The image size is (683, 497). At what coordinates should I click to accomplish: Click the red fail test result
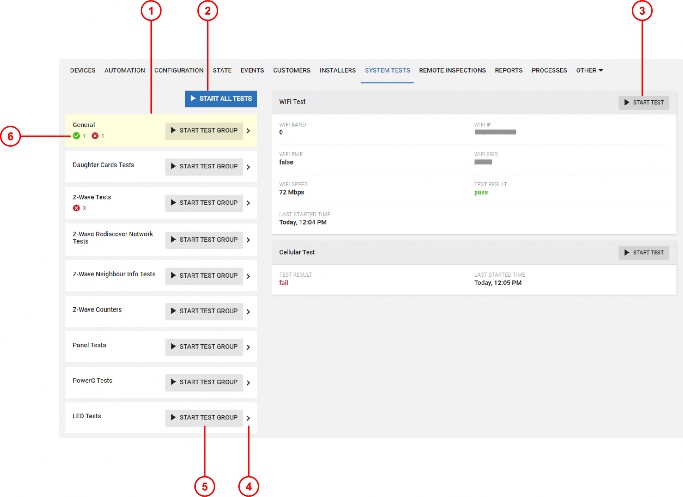pos(284,283)
